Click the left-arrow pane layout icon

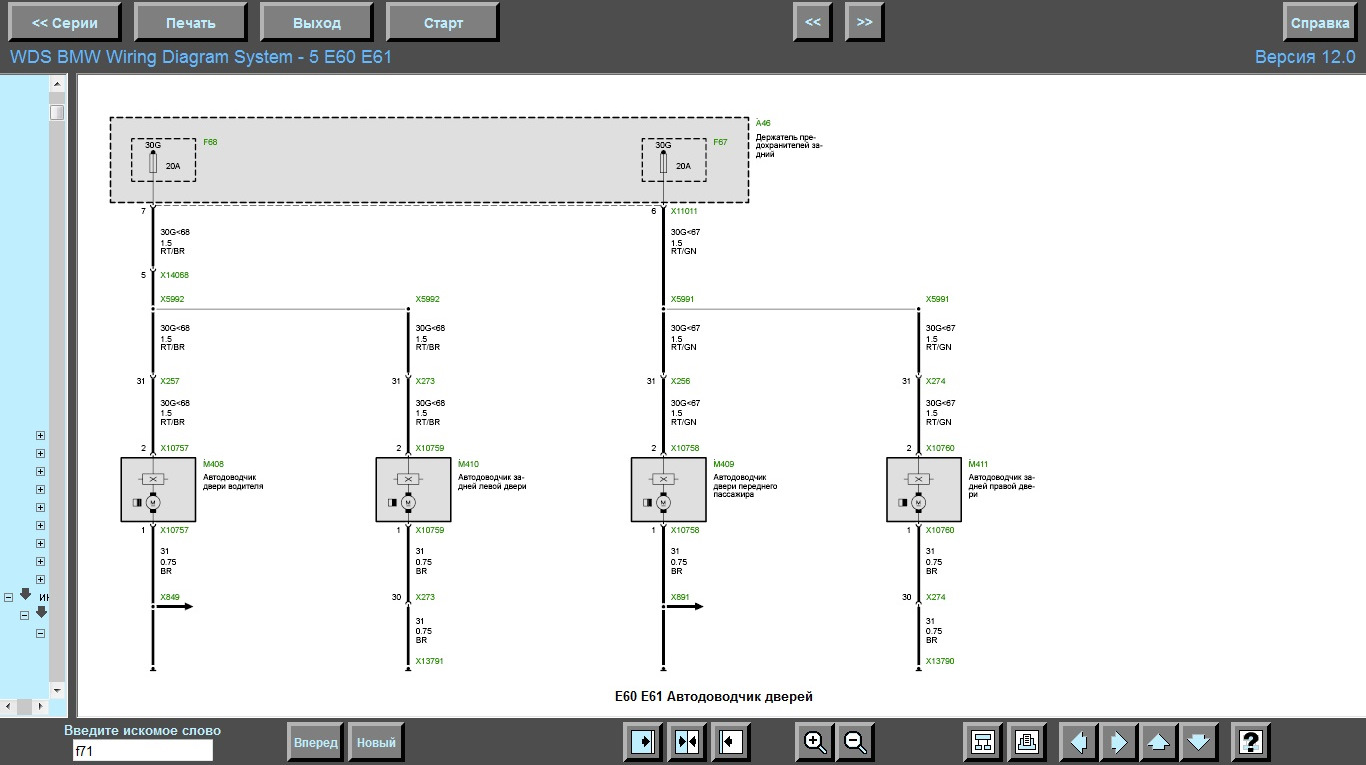[732, 742]
